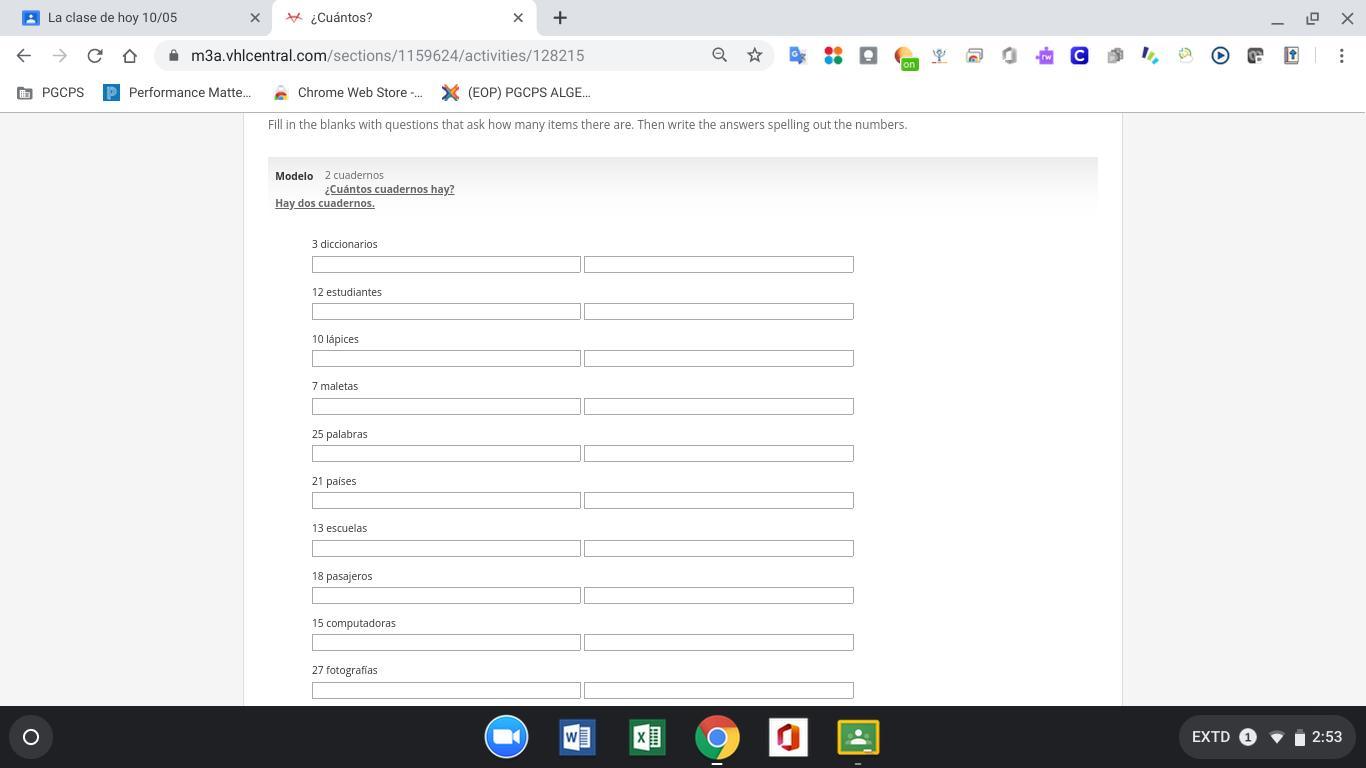Image resolution: width=1366 pixels, height=768 pixels.
Task: Click the question field for 12 estudiantes
Action: [x=446, y=311]
